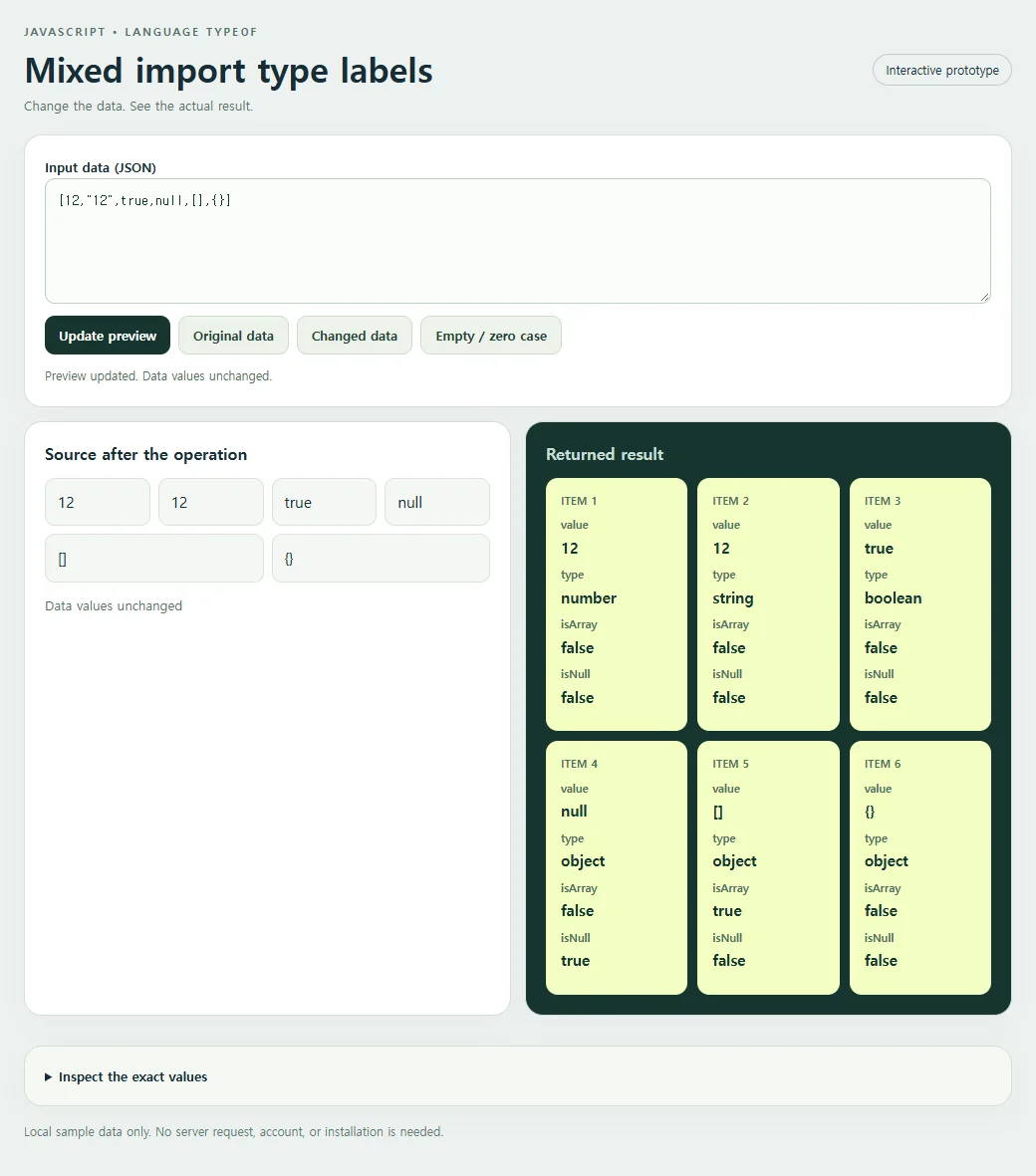
Task: Click the null chip in Source panel
Action: pos(437,502)
